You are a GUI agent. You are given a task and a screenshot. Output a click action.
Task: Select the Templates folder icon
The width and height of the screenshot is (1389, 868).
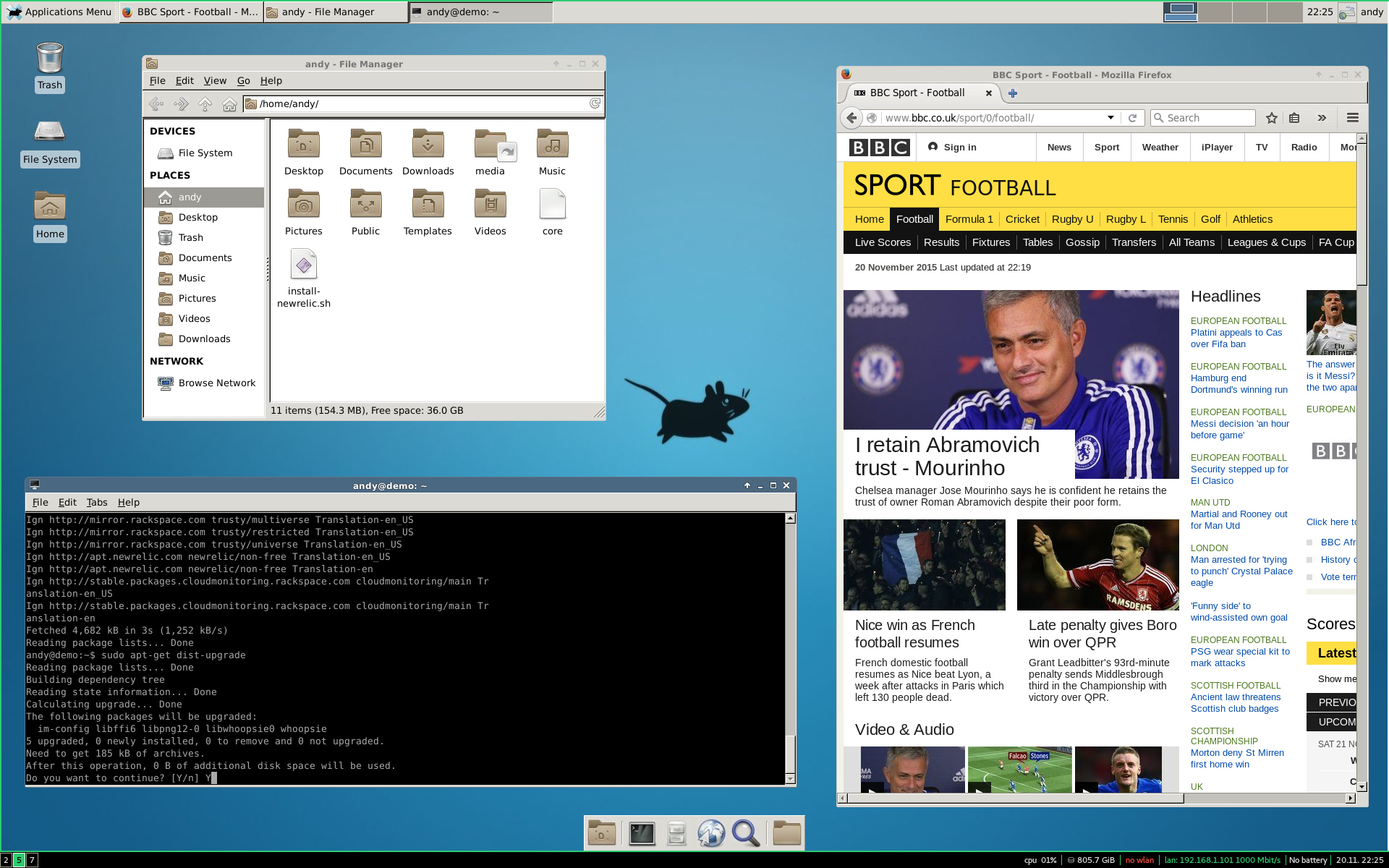coord(428,204)
